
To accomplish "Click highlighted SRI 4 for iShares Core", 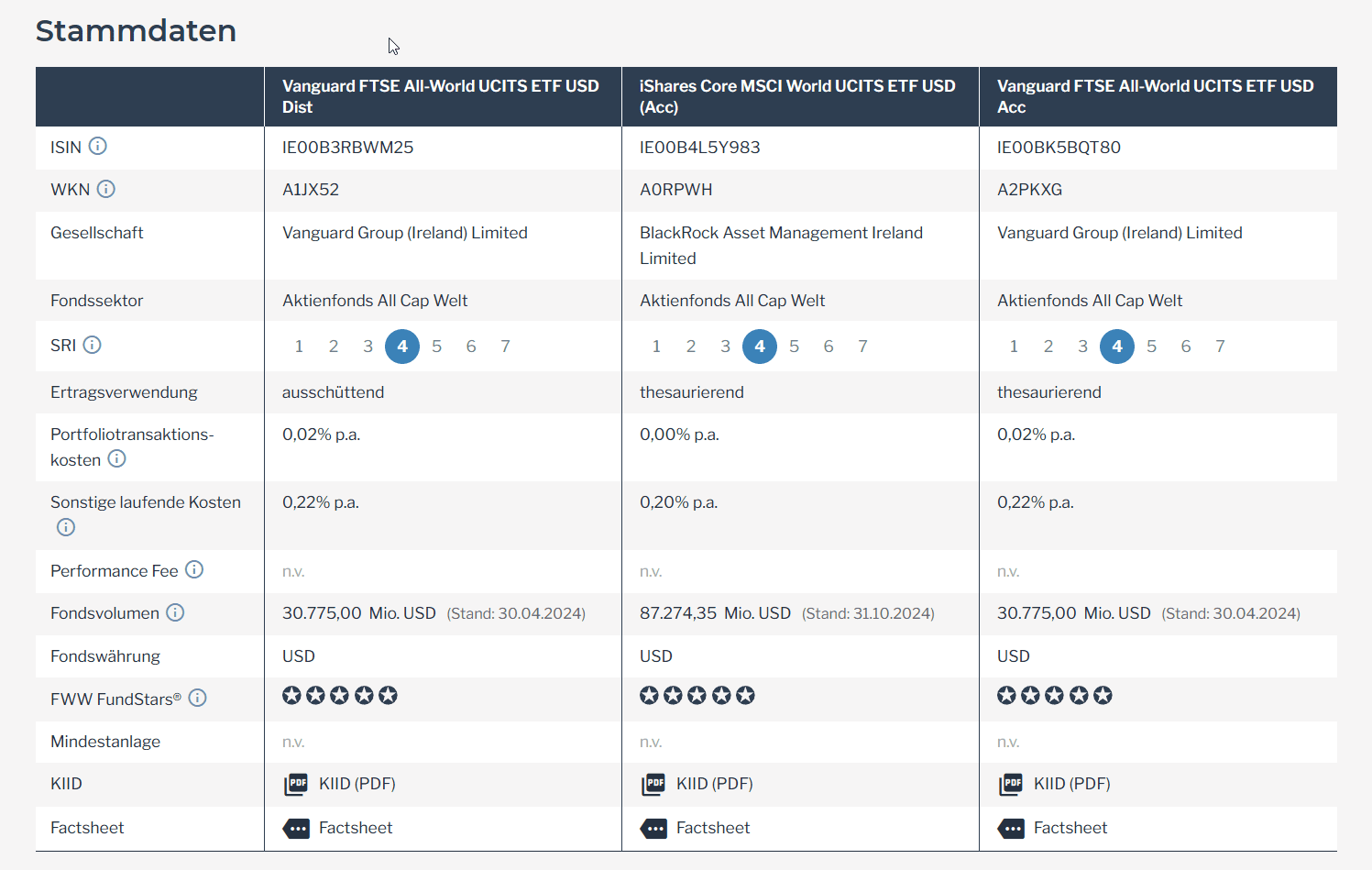I will click(760, 347).
